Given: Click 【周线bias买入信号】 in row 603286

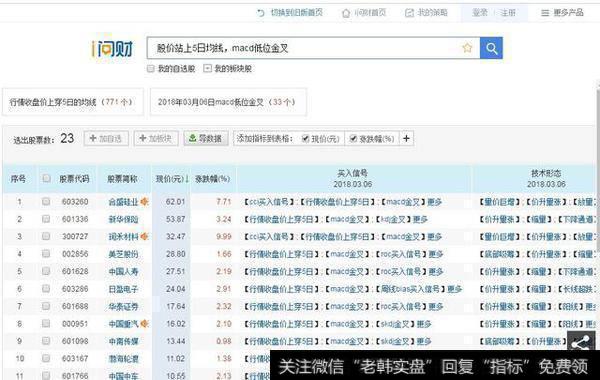Looking at the screenshot, I should point(411,289).
